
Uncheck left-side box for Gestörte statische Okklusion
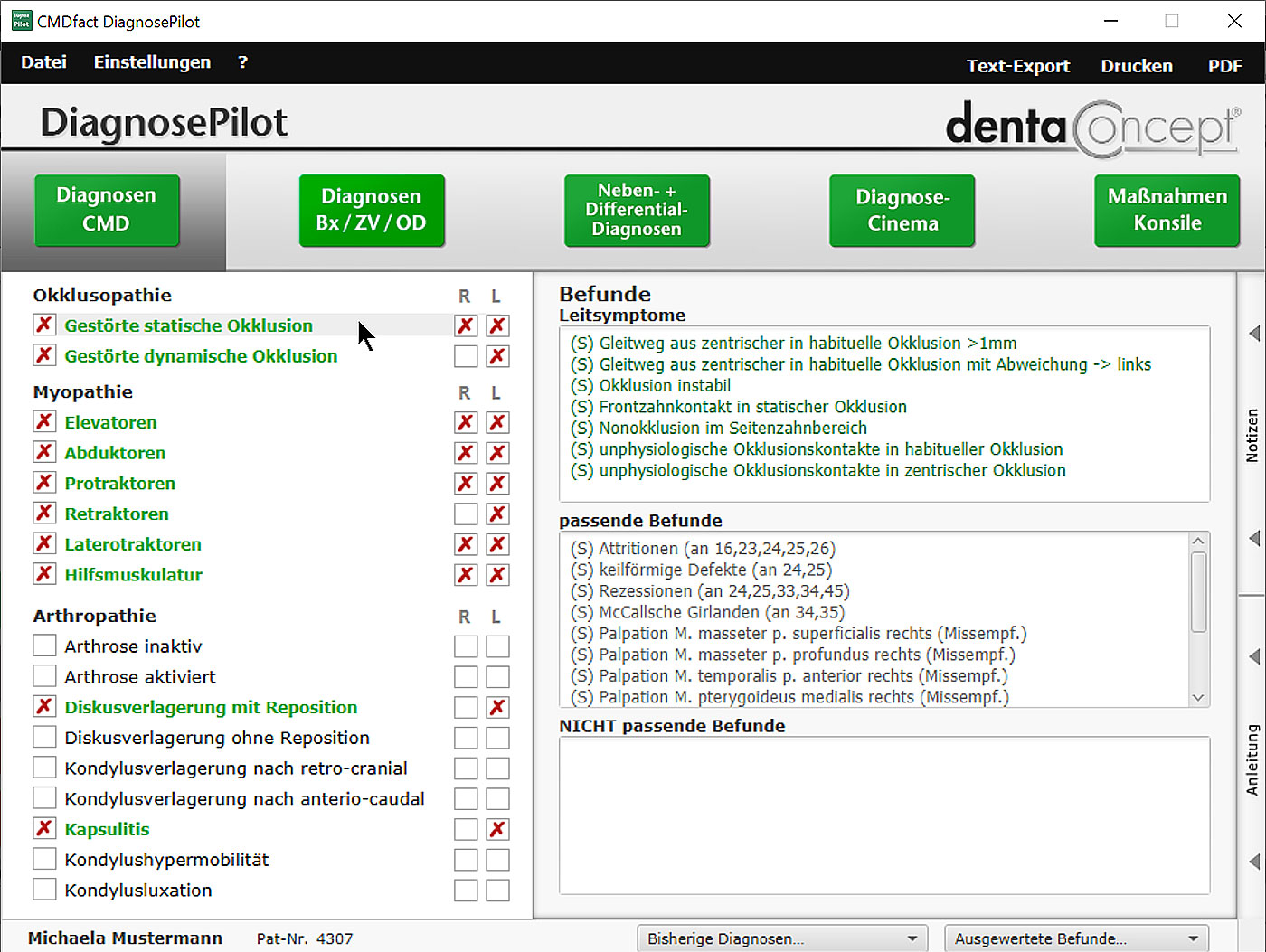497,325
